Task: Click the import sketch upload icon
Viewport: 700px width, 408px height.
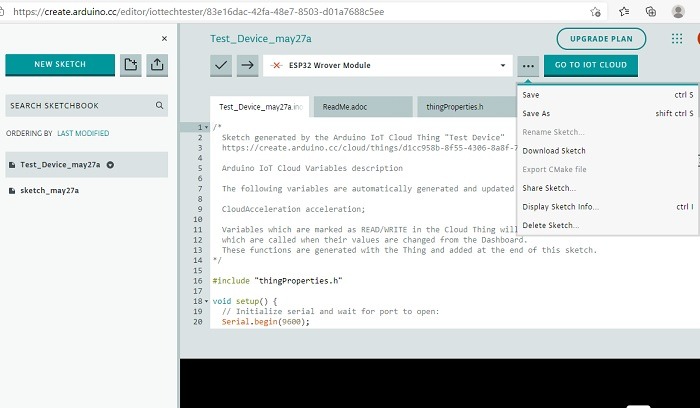Action: tap(157, 65)
